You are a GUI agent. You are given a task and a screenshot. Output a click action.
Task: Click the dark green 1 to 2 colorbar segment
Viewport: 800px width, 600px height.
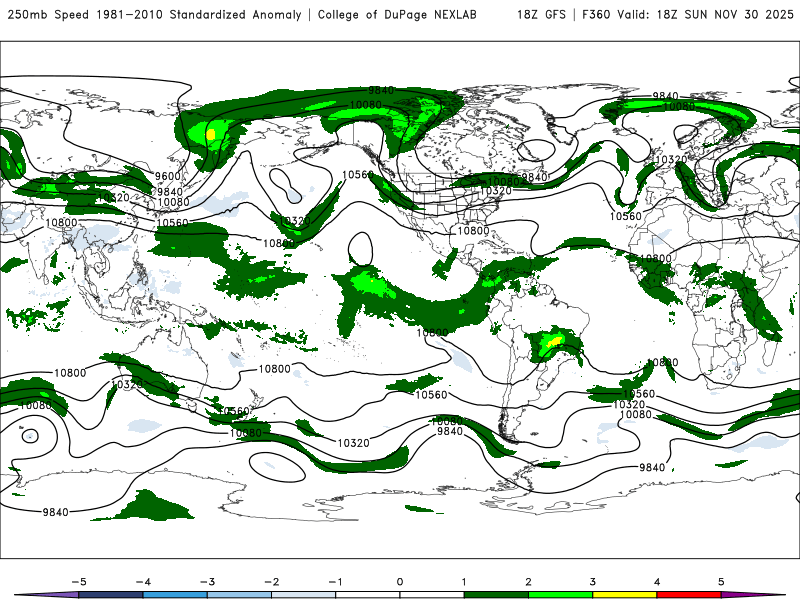(496, 595)
